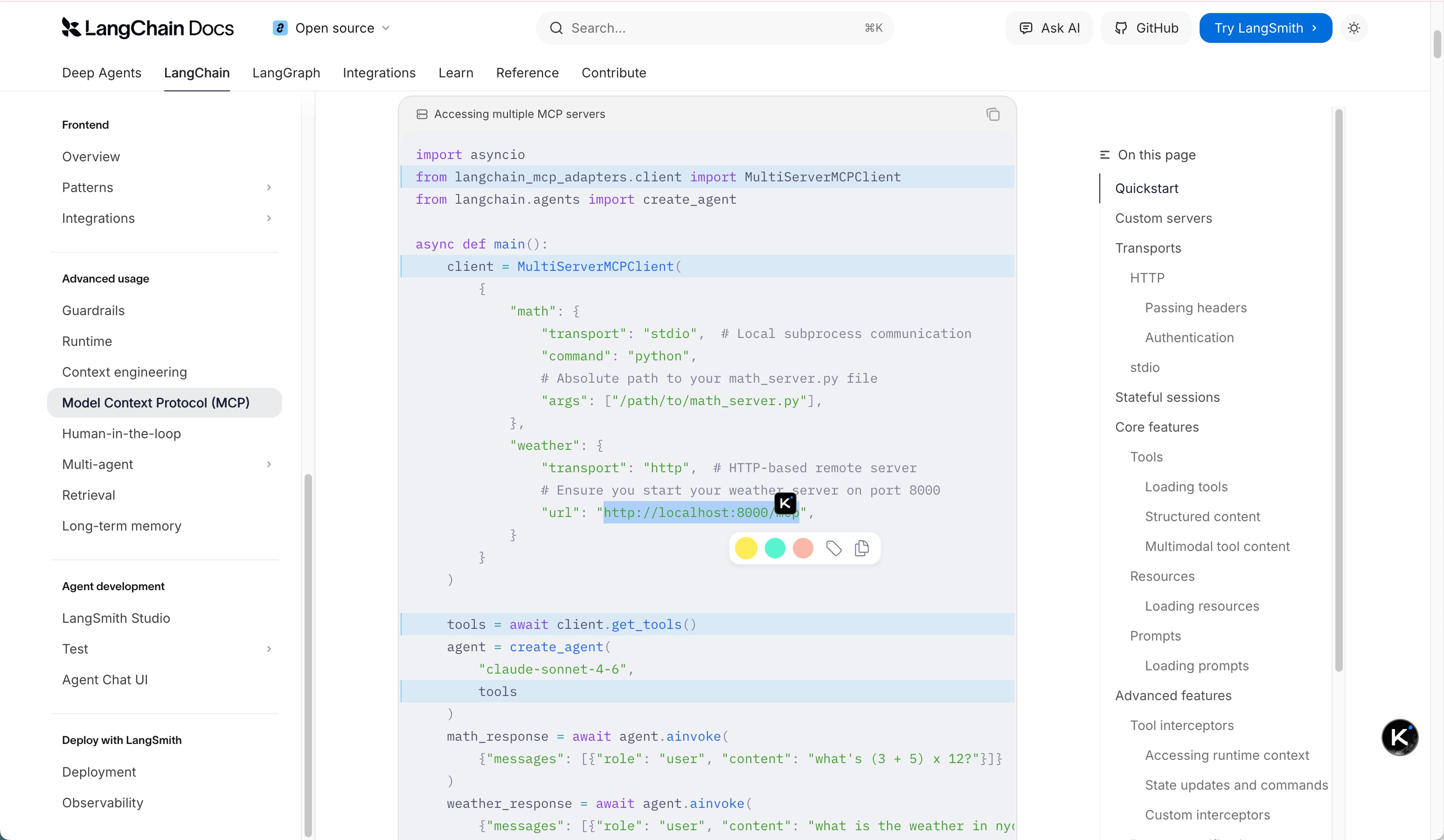Screen dimensions: 1444x840
Task: Pick the yellow highlight color
Action: [745, 548]
